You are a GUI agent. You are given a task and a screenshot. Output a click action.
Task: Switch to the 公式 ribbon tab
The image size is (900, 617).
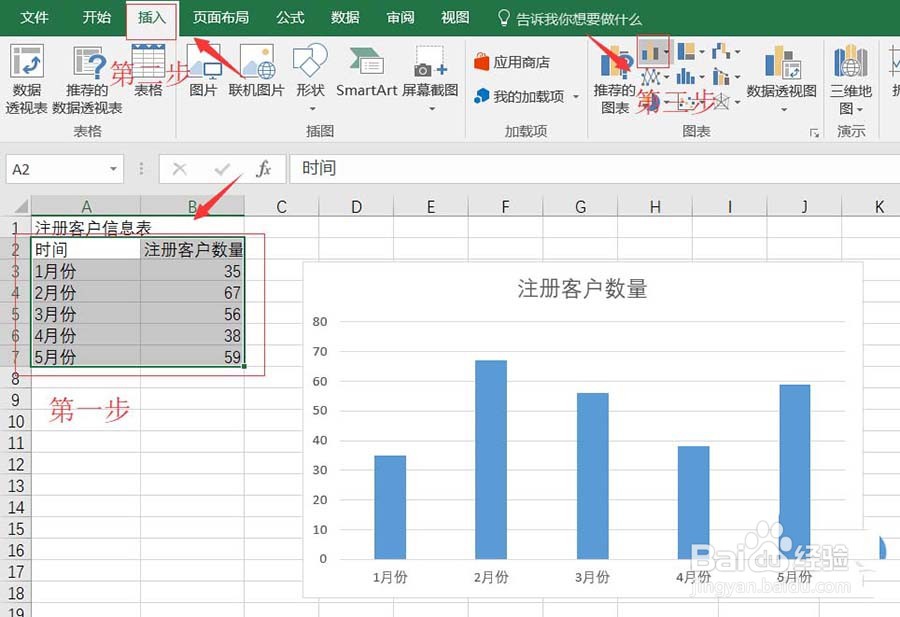[290, 17]
